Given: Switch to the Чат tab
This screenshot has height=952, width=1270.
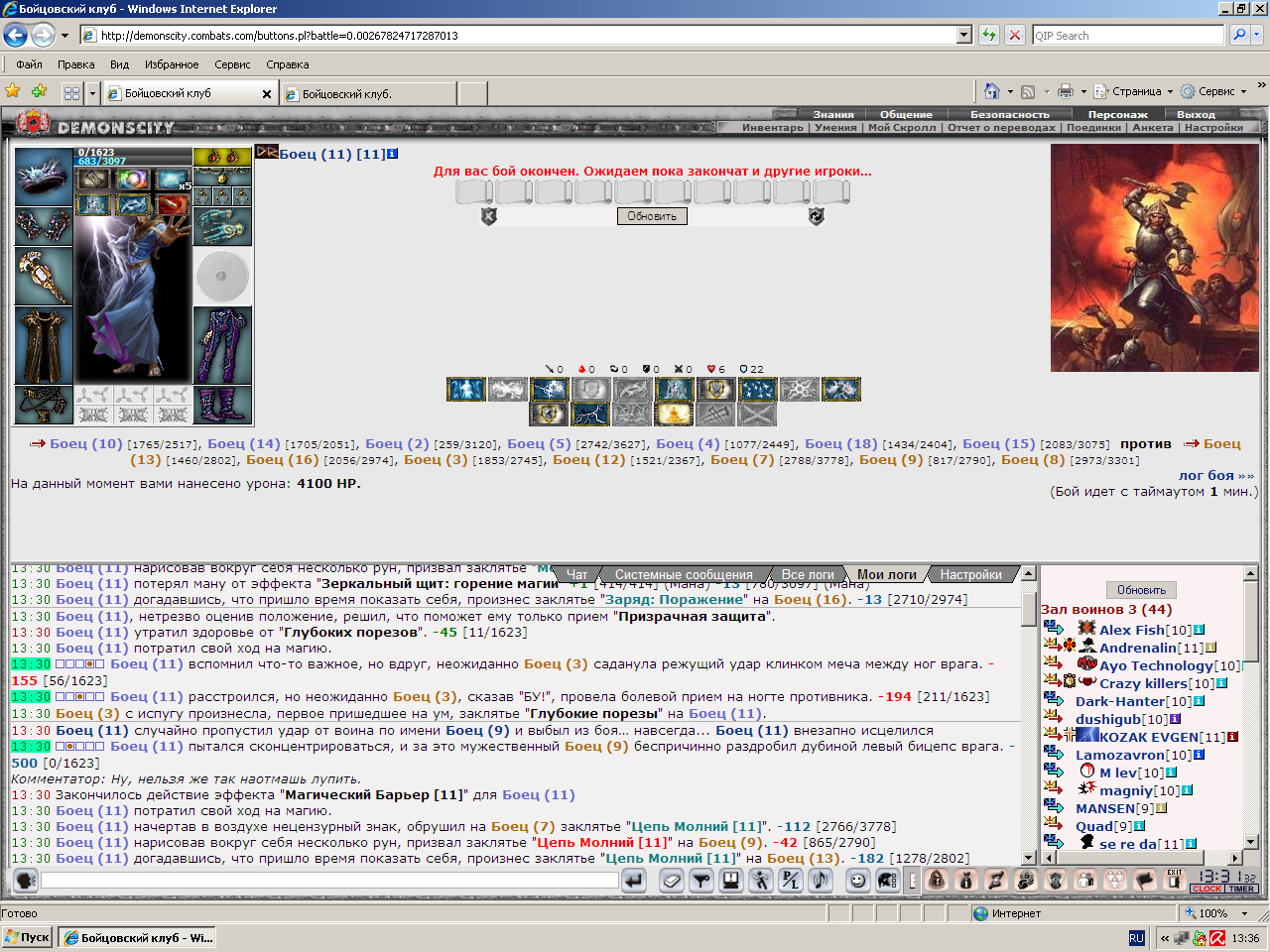Looking at the screenshot, I should click(577, 574).
